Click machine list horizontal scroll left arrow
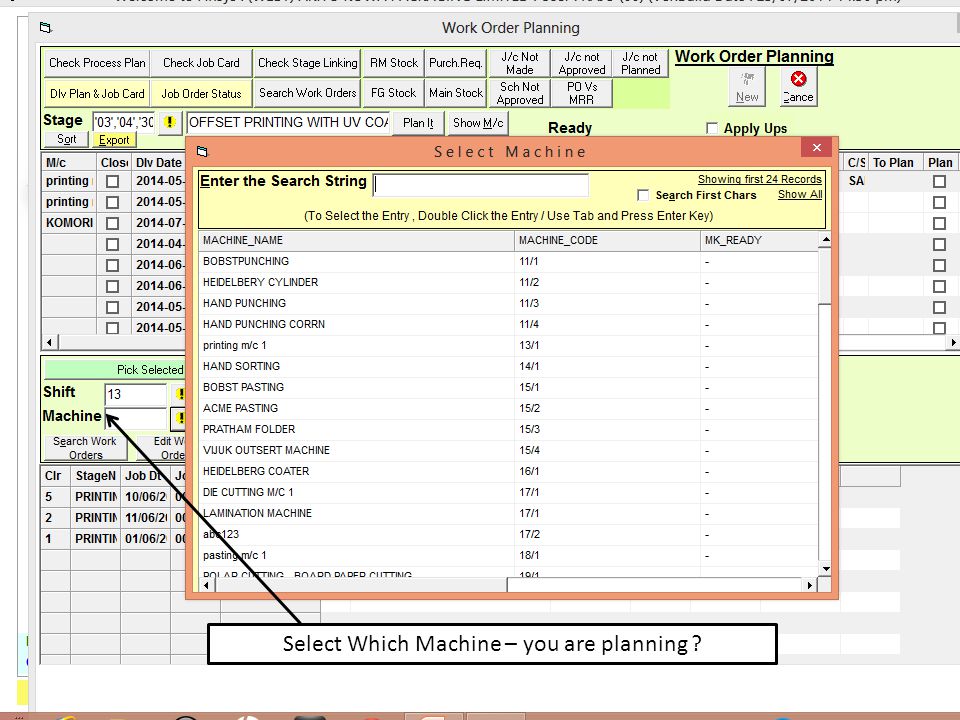 206,585
